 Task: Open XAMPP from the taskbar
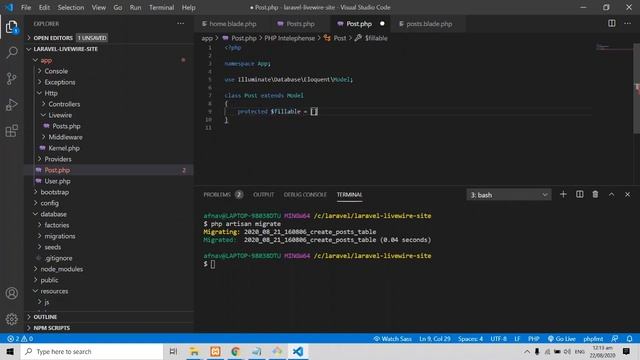point(215,351)
